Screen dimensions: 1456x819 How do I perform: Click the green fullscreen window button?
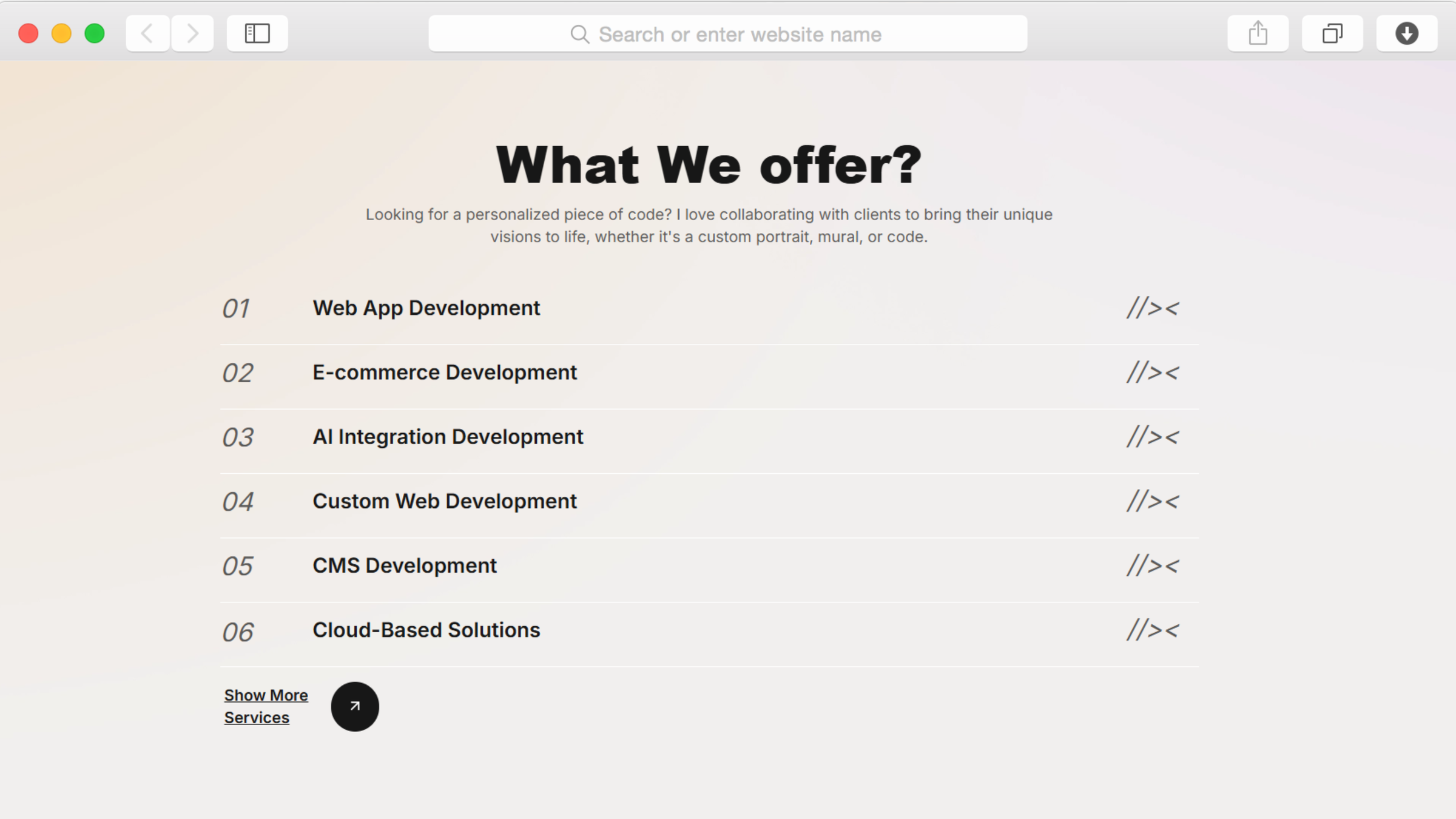coord(95,33)
